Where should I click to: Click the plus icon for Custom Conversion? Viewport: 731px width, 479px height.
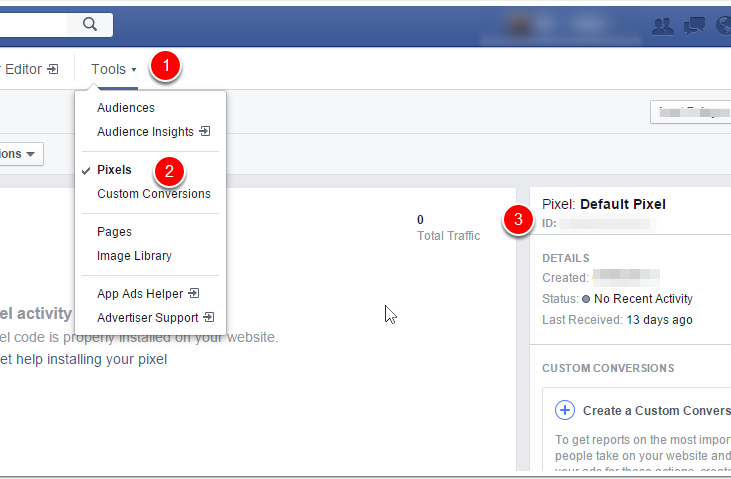[x=565, y=410]
